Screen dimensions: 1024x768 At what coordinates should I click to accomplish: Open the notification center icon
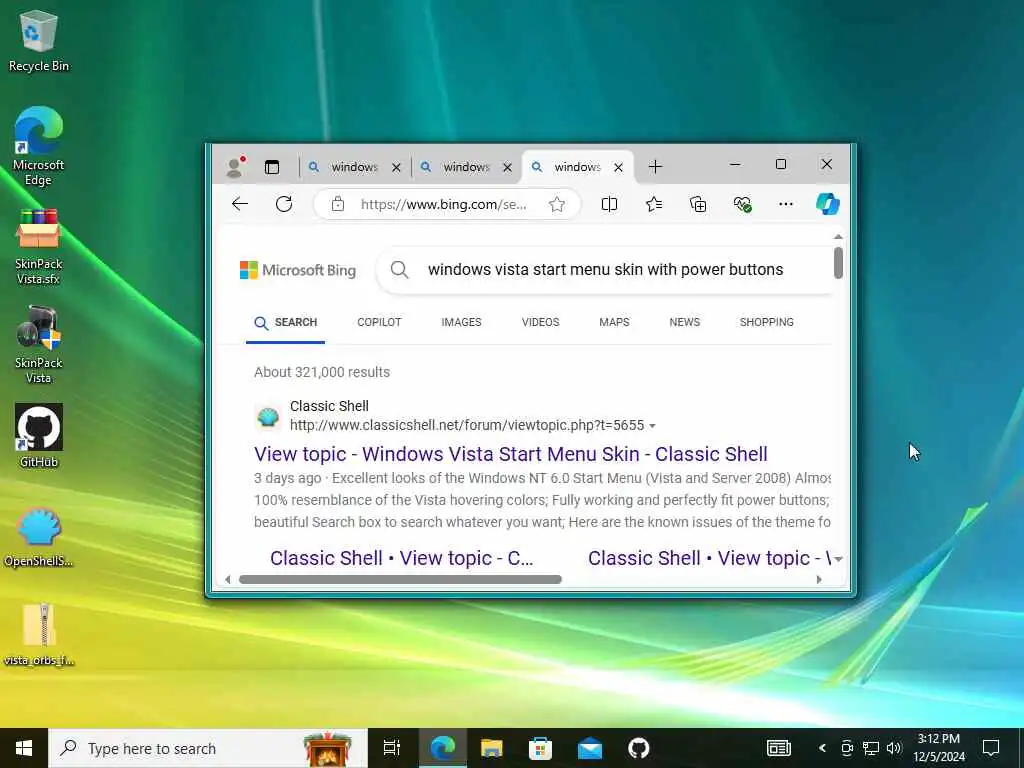click(x=991, y=748)
